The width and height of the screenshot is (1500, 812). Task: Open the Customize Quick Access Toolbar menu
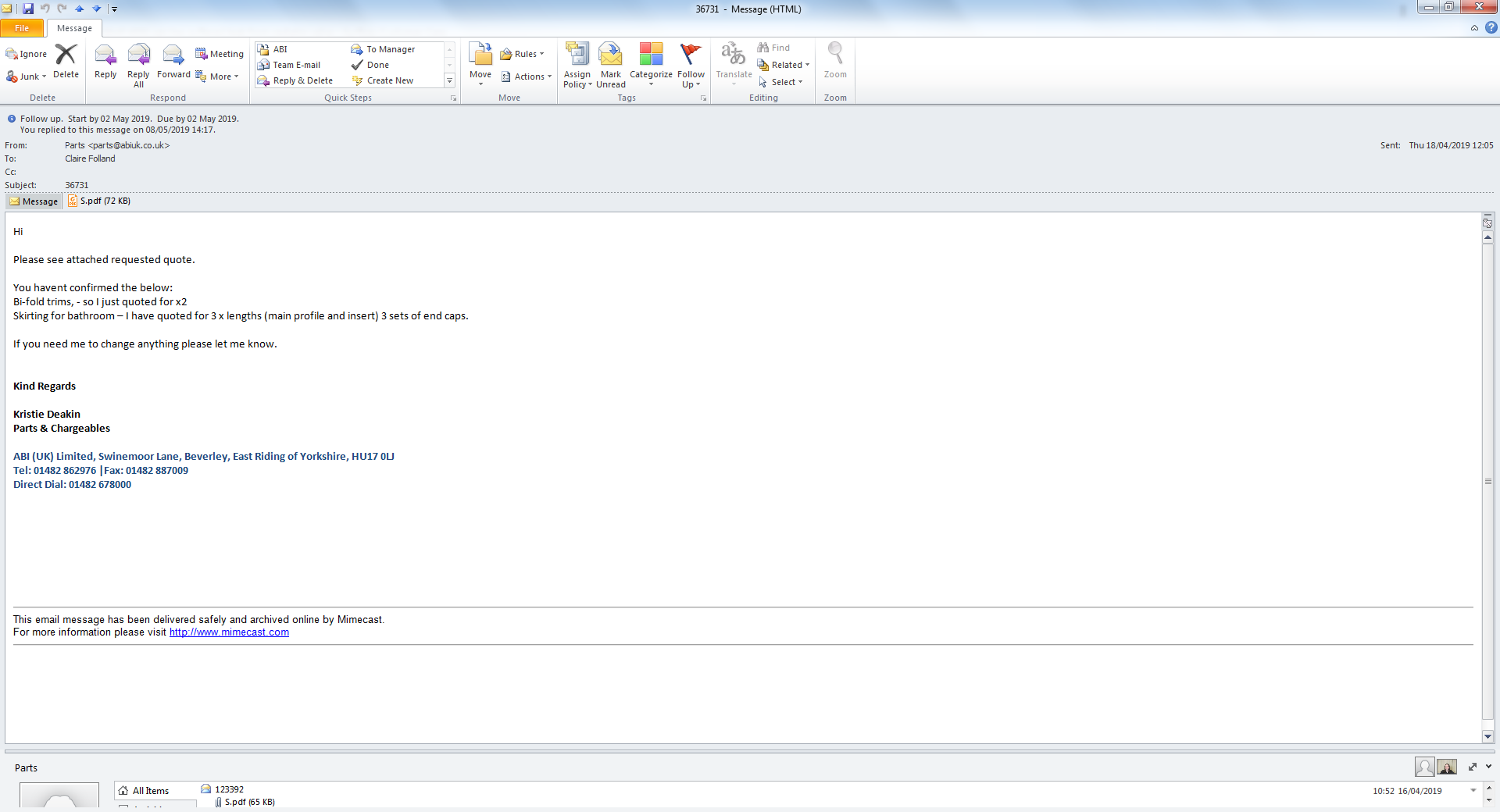coord(114,9)
